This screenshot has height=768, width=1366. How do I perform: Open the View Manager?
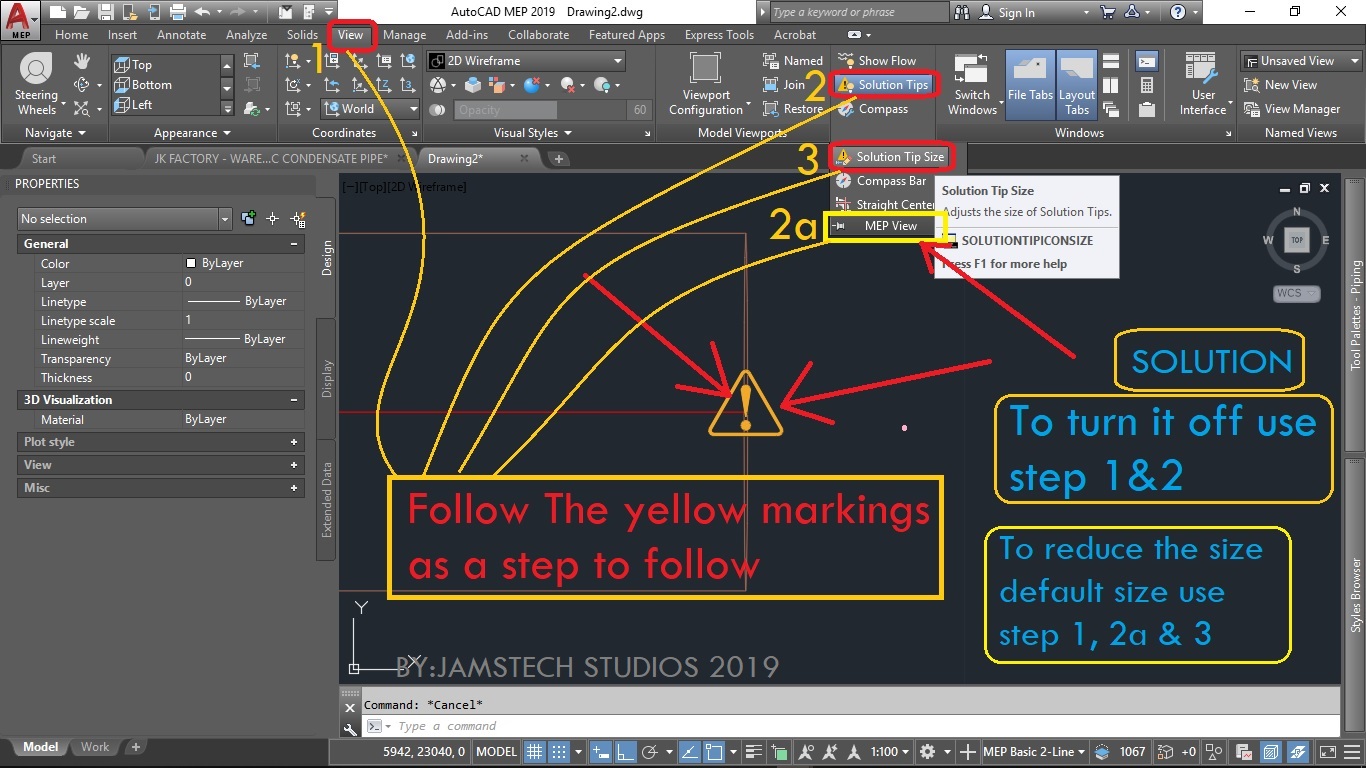(x=1291, y=109)
